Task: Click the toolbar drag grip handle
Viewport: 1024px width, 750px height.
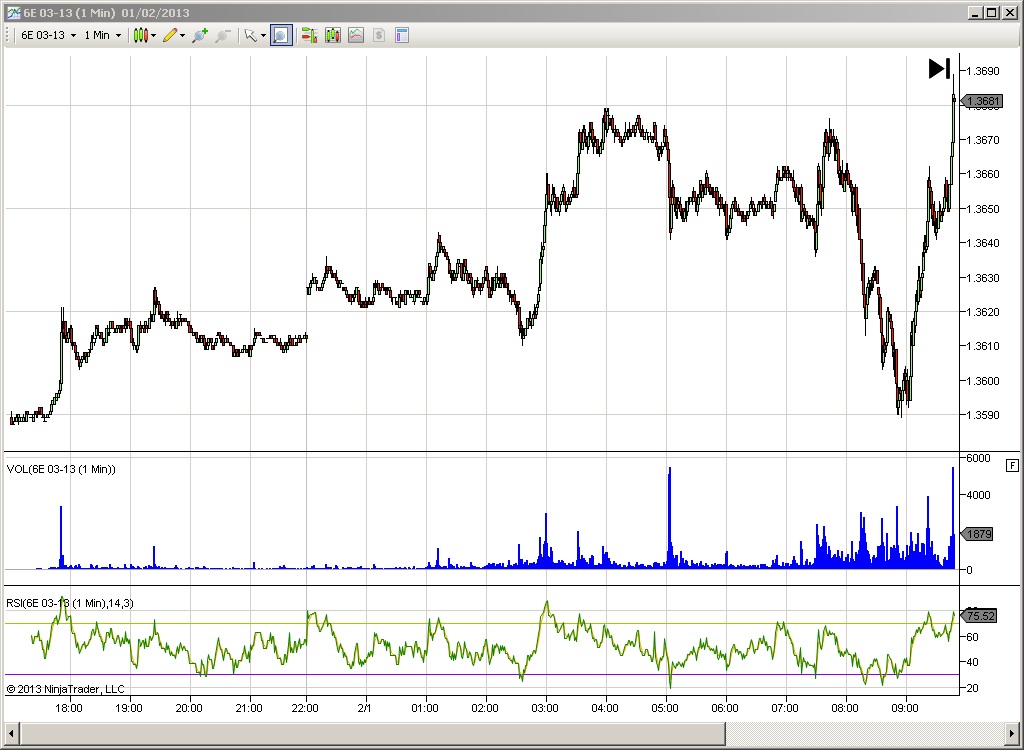Action: coord(8,35)
